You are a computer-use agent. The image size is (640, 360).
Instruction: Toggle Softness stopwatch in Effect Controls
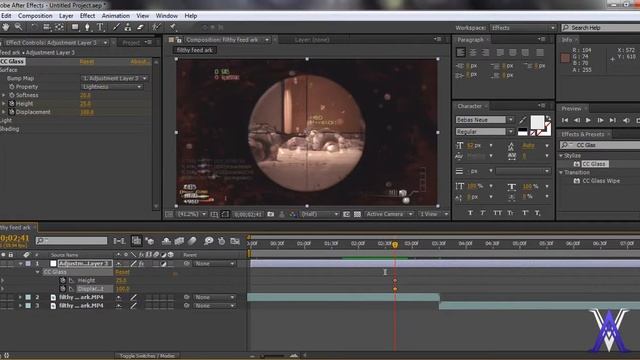pyautogui.click(x=11, y=95)
